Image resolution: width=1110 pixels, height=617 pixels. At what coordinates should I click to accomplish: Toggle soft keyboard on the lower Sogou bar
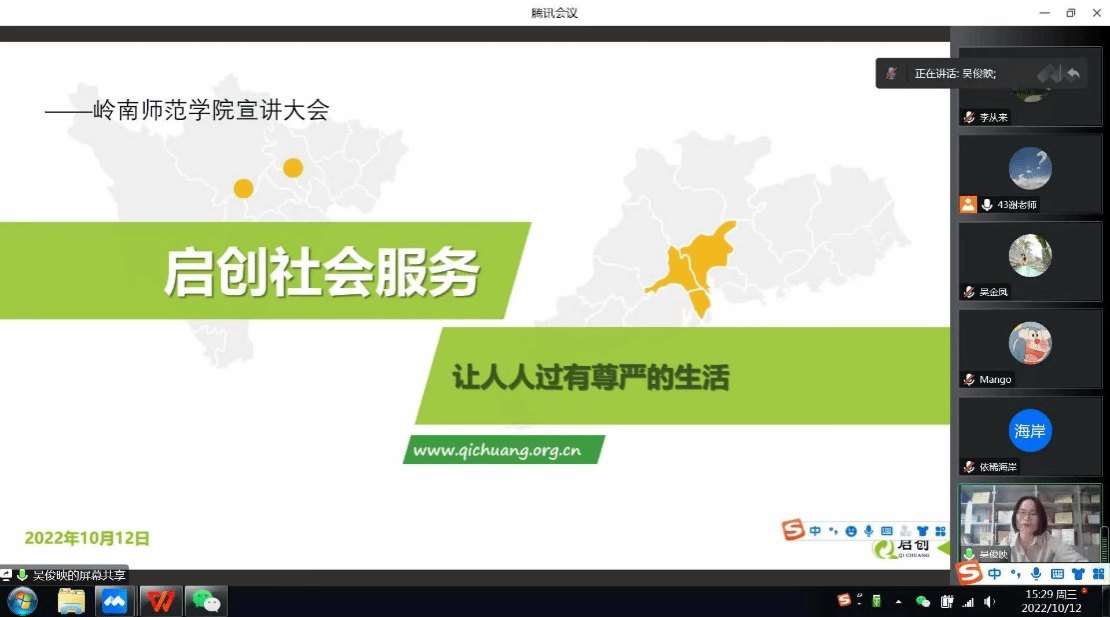click(x=1057, y=574)
